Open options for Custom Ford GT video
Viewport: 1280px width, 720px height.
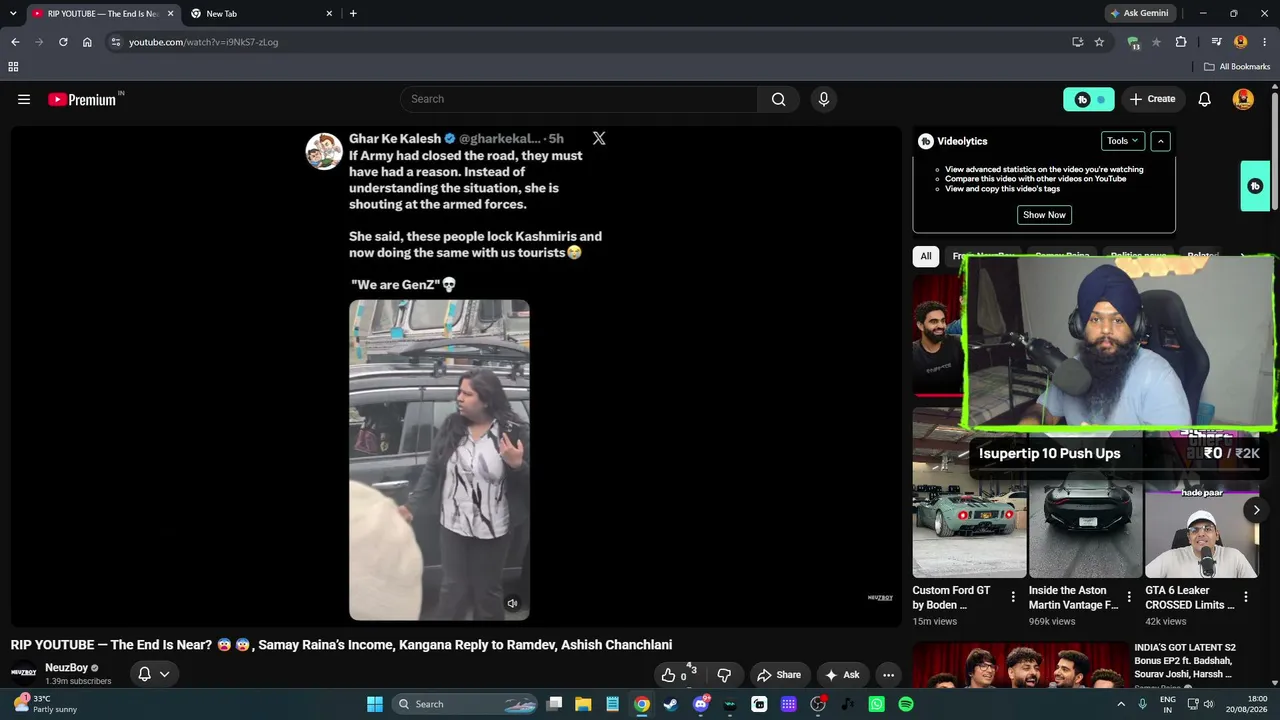(x=1013, y=597)
